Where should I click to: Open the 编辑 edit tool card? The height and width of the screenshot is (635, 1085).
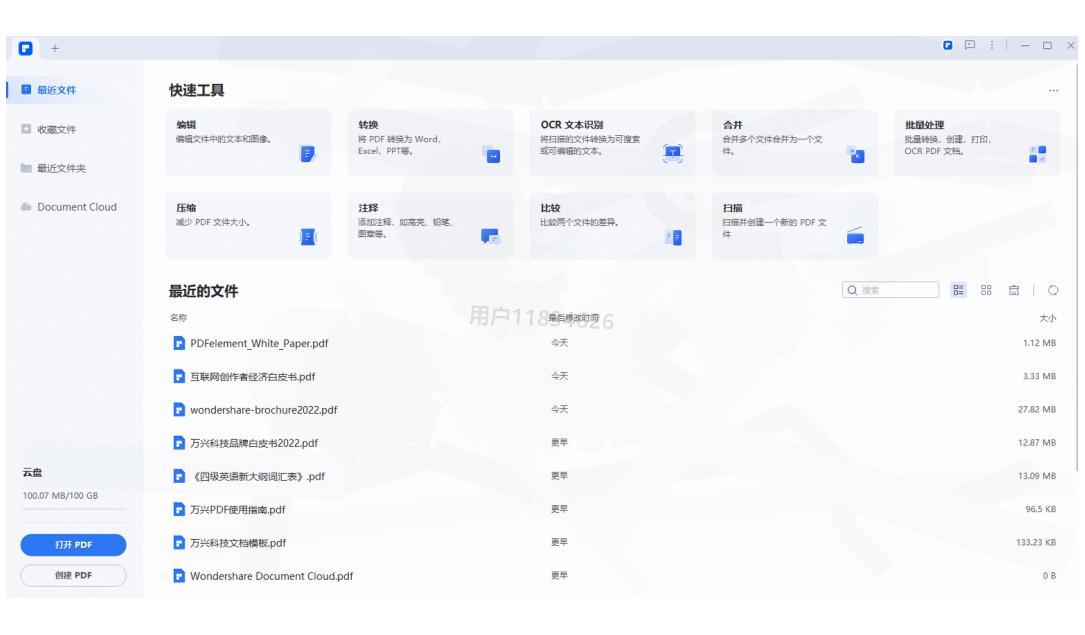coord(248,142)
